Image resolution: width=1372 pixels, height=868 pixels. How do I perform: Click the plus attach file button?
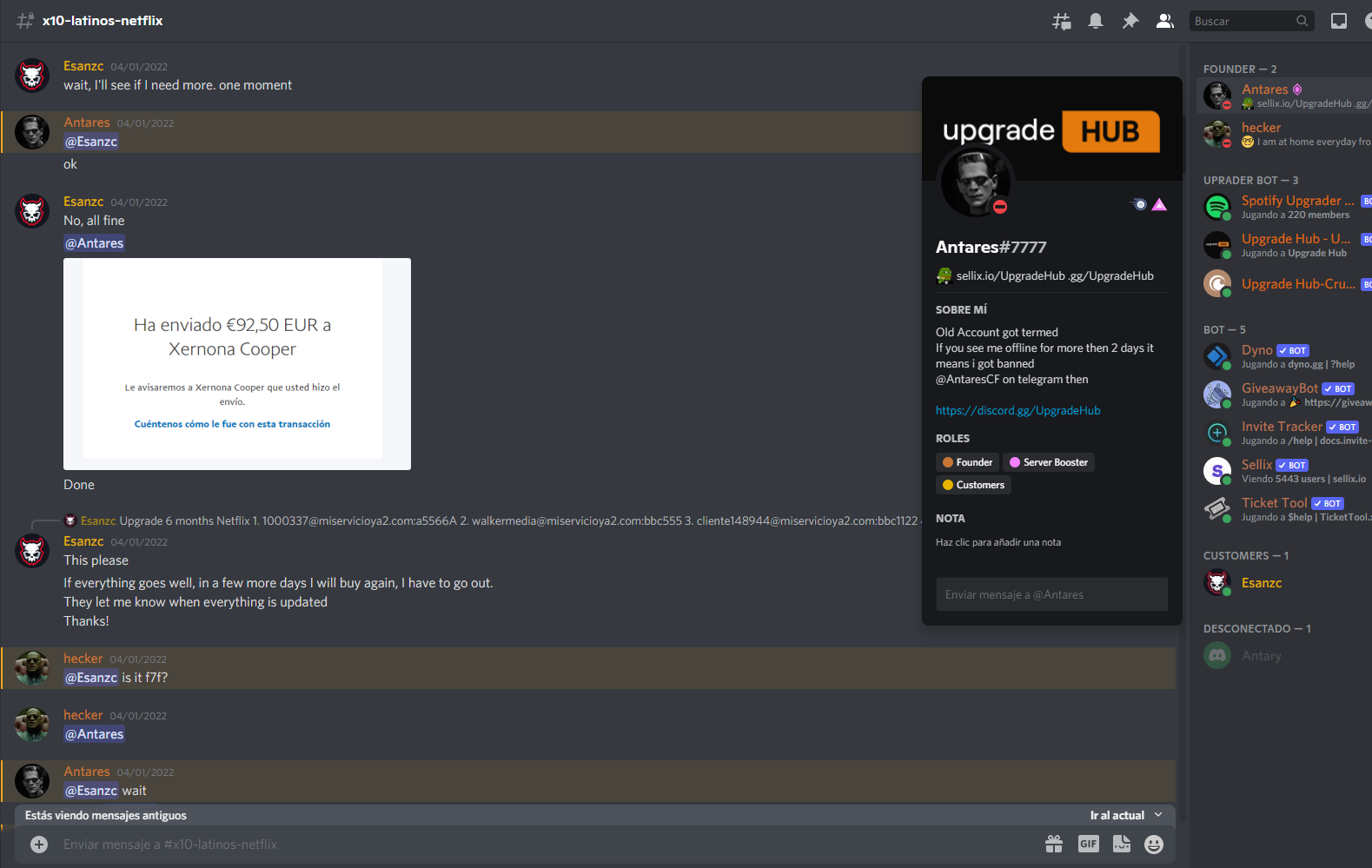(39, 845)
